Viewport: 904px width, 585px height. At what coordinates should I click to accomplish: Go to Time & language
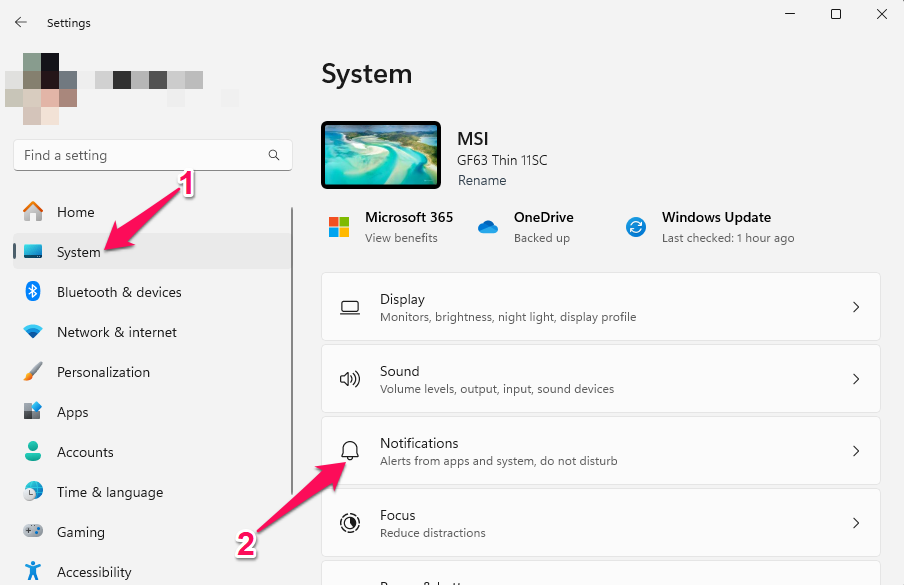152,492
